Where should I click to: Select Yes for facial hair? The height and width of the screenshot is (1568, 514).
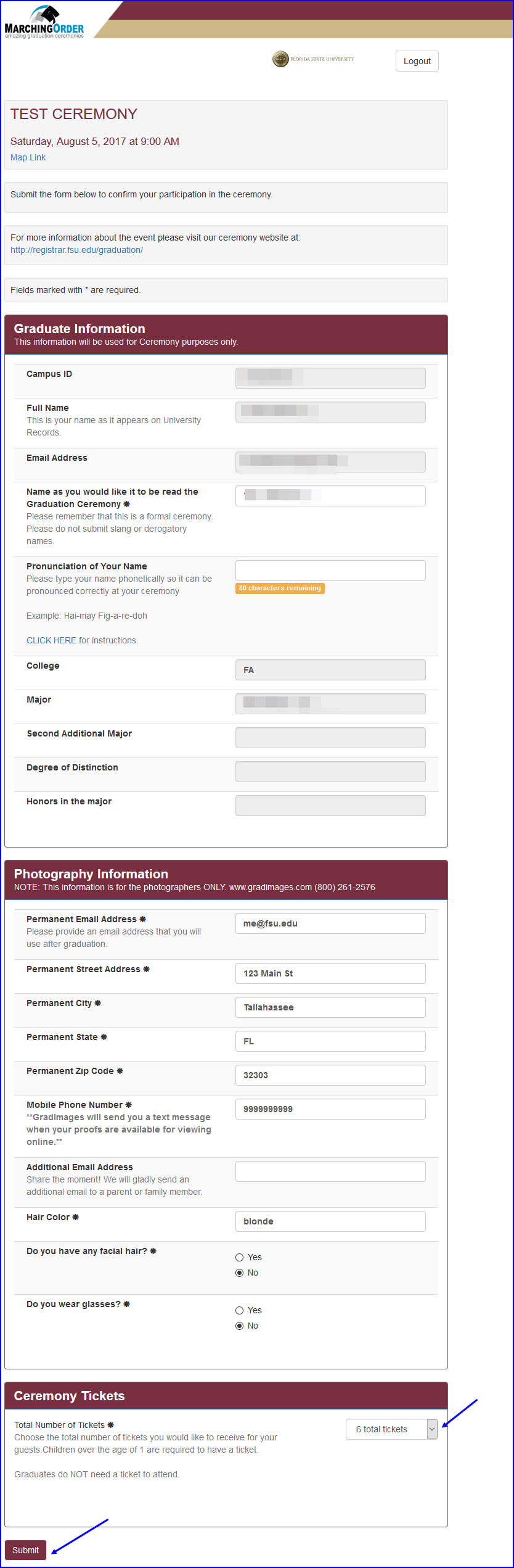tap(240, 1257)
